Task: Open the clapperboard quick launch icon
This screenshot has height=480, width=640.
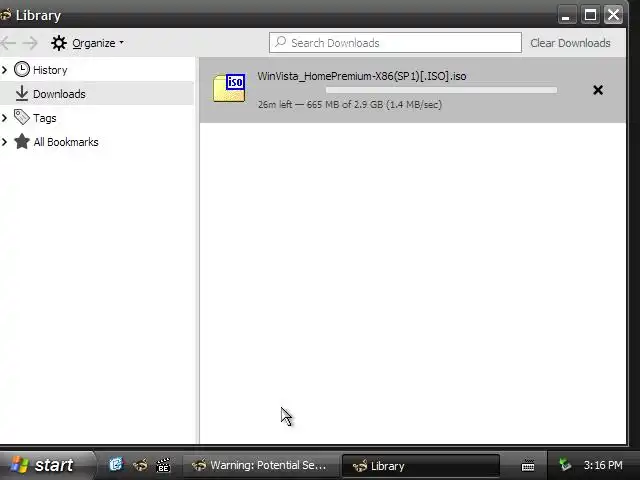Action: pos(163,465)
